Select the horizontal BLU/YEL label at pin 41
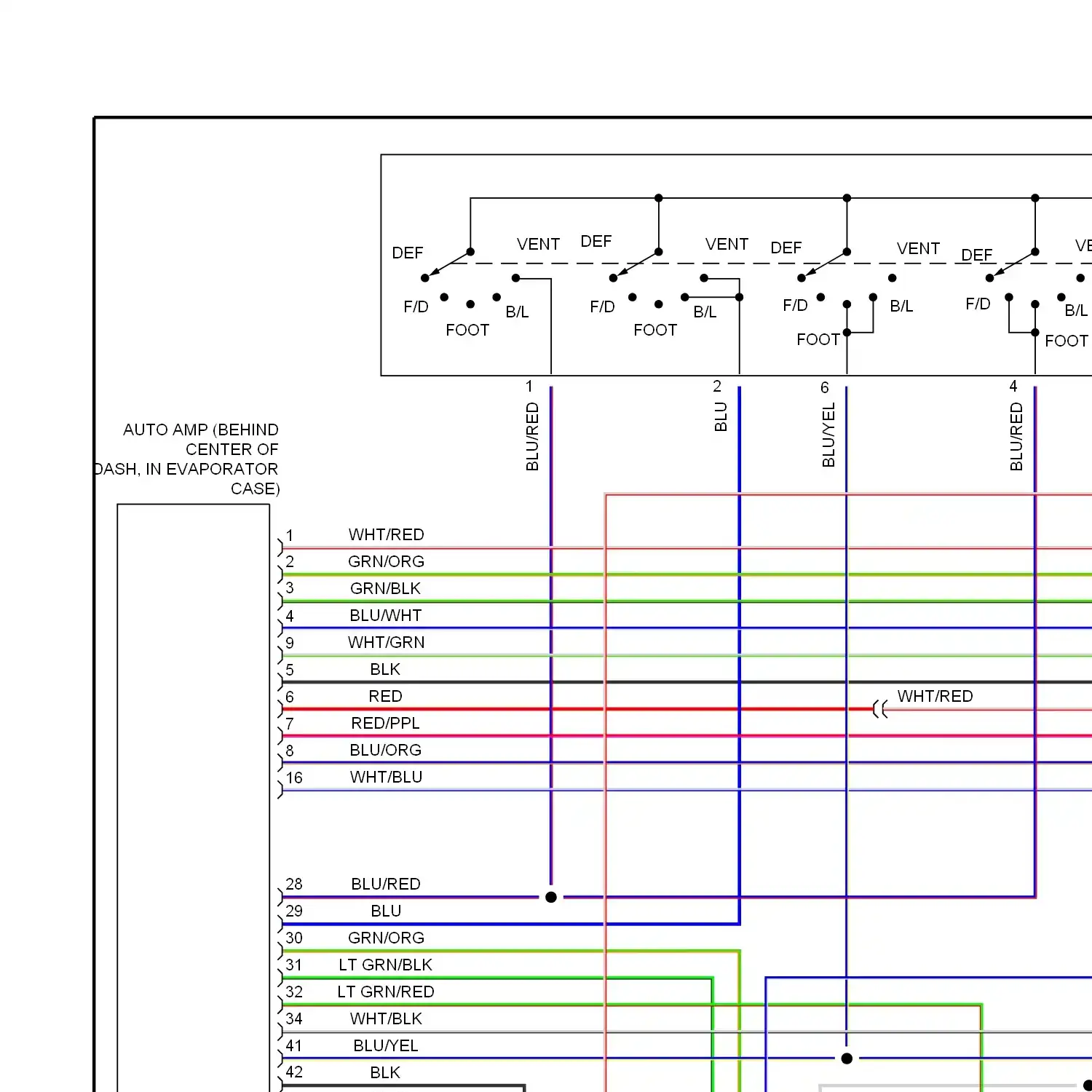Viewport: 1092px width, 1092px height. tap(386, 1046)
